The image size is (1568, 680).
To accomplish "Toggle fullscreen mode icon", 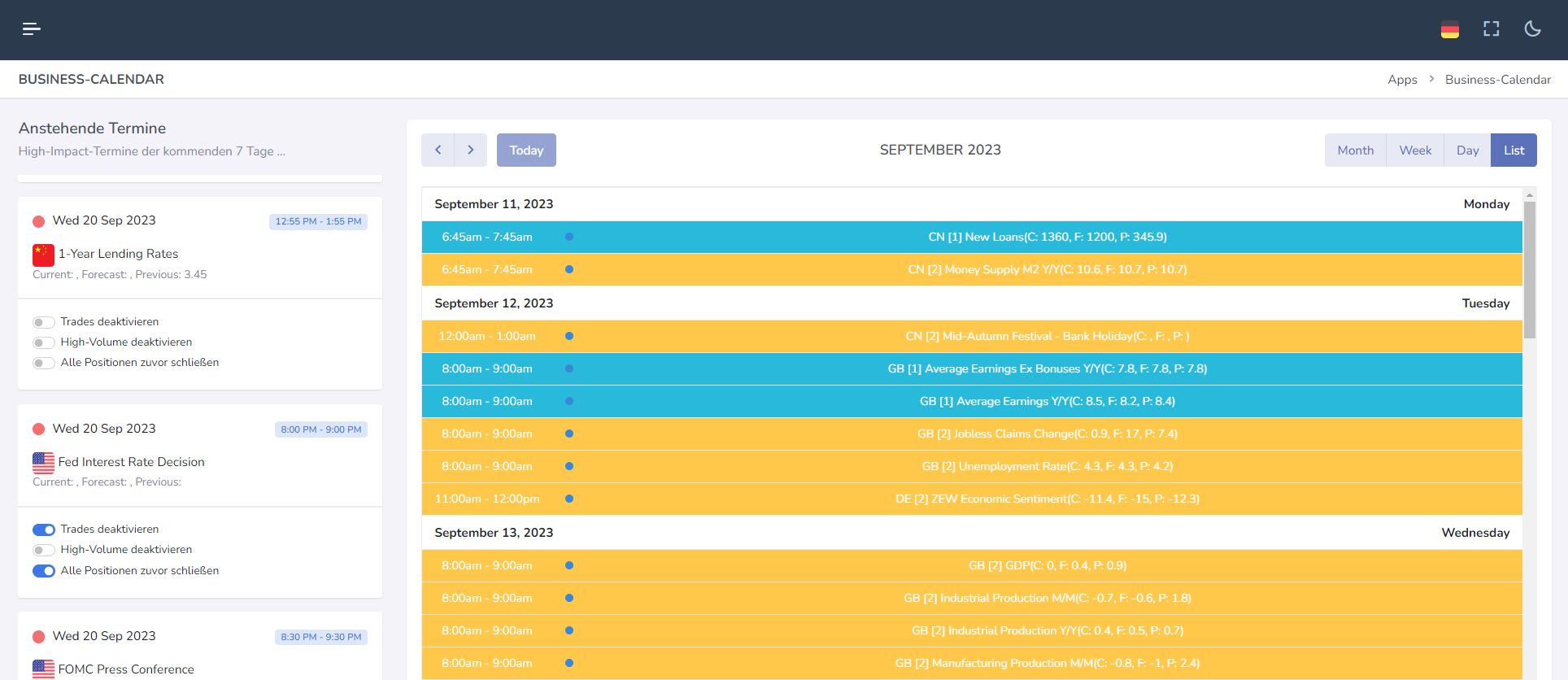I will click(x=1491, y=29).
